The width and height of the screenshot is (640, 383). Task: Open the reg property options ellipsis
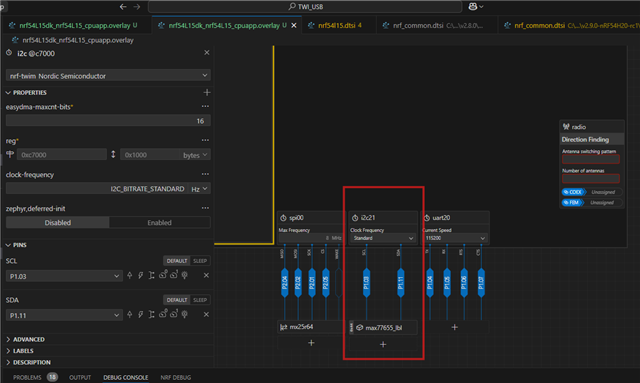205,140
